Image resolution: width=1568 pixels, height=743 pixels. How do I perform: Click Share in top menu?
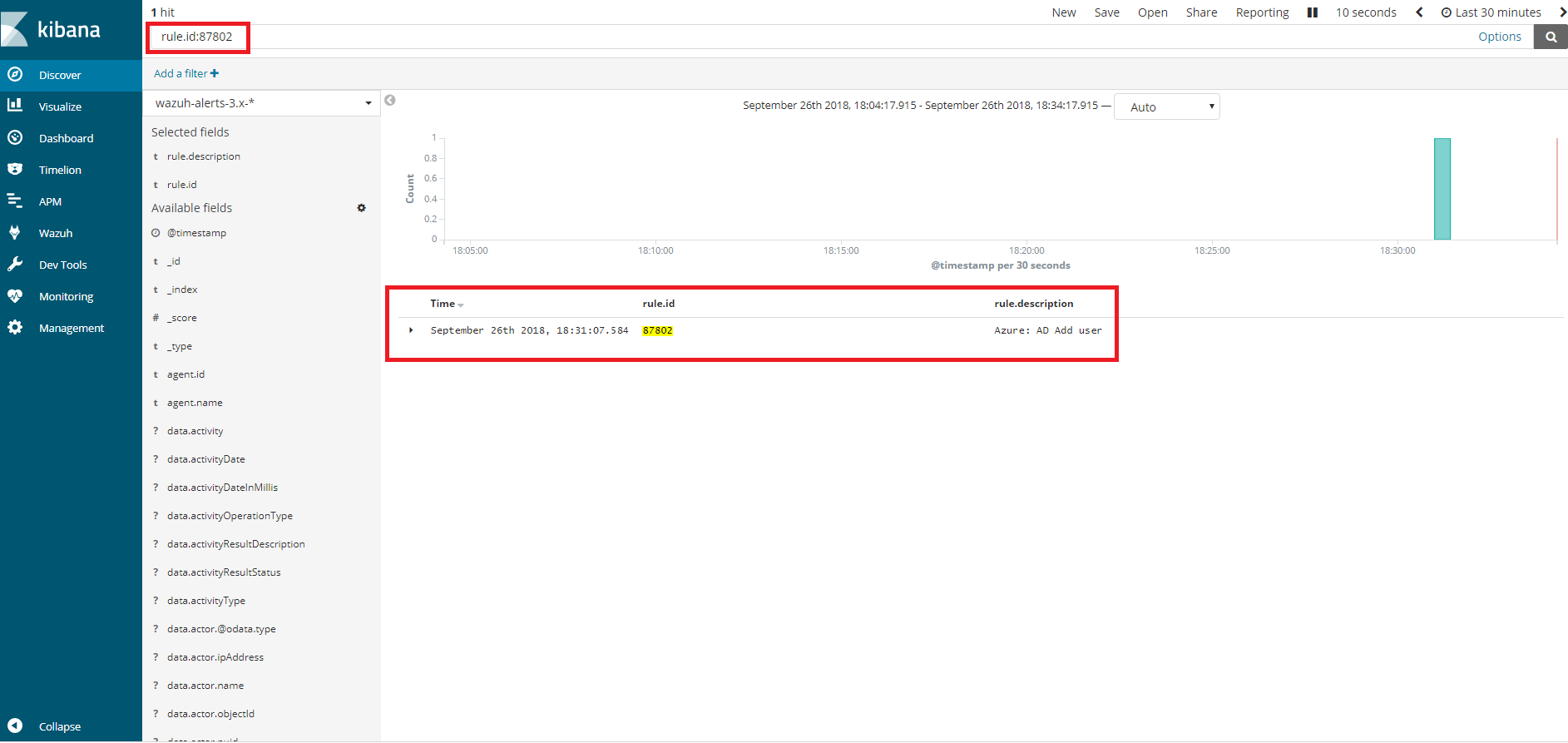[1202, 12]
